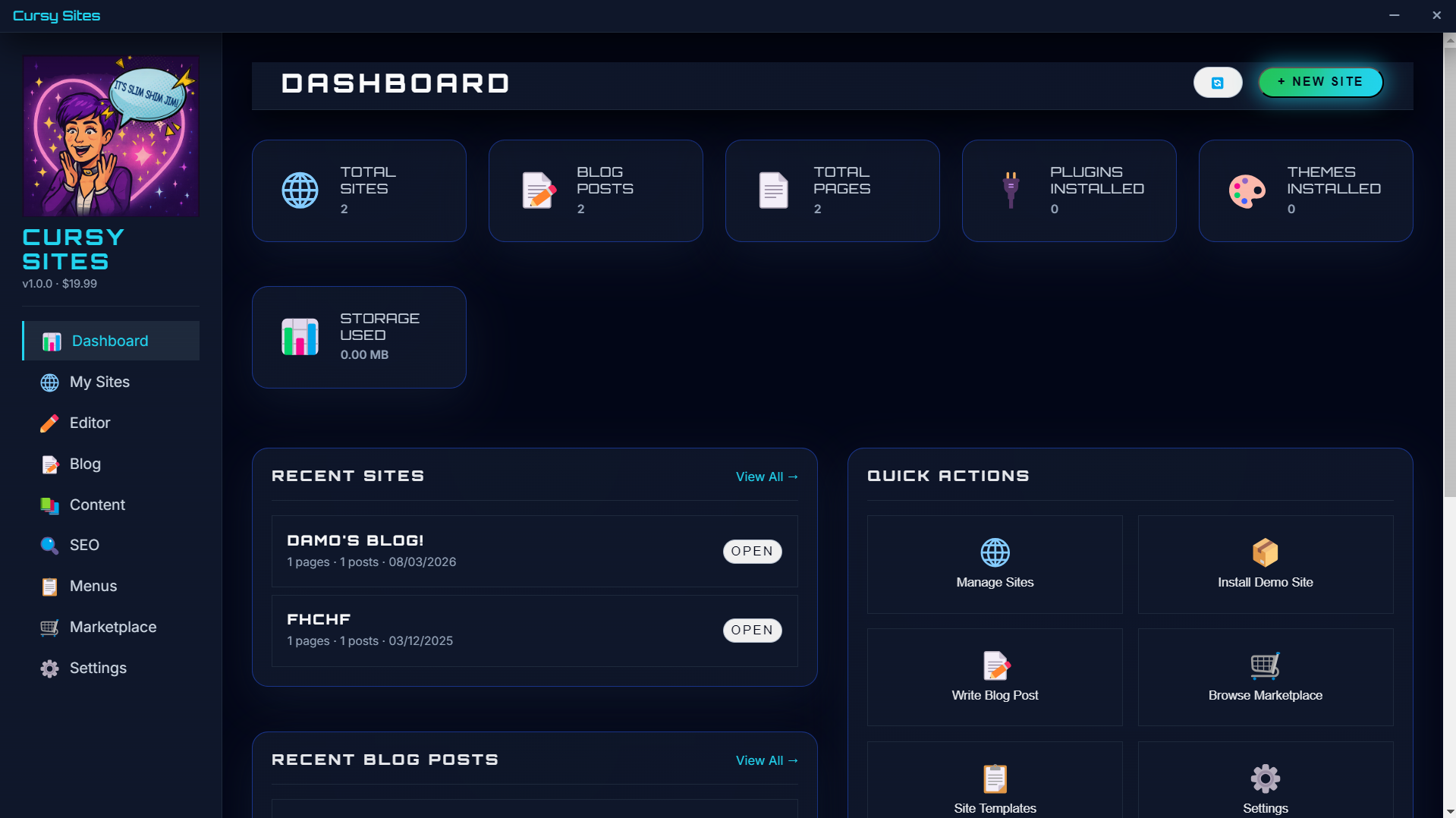1456x818 pixels.
Task: Select the Marketplace cart icon in sidebar
Action: pyautogui.click(x=49, y=628)
